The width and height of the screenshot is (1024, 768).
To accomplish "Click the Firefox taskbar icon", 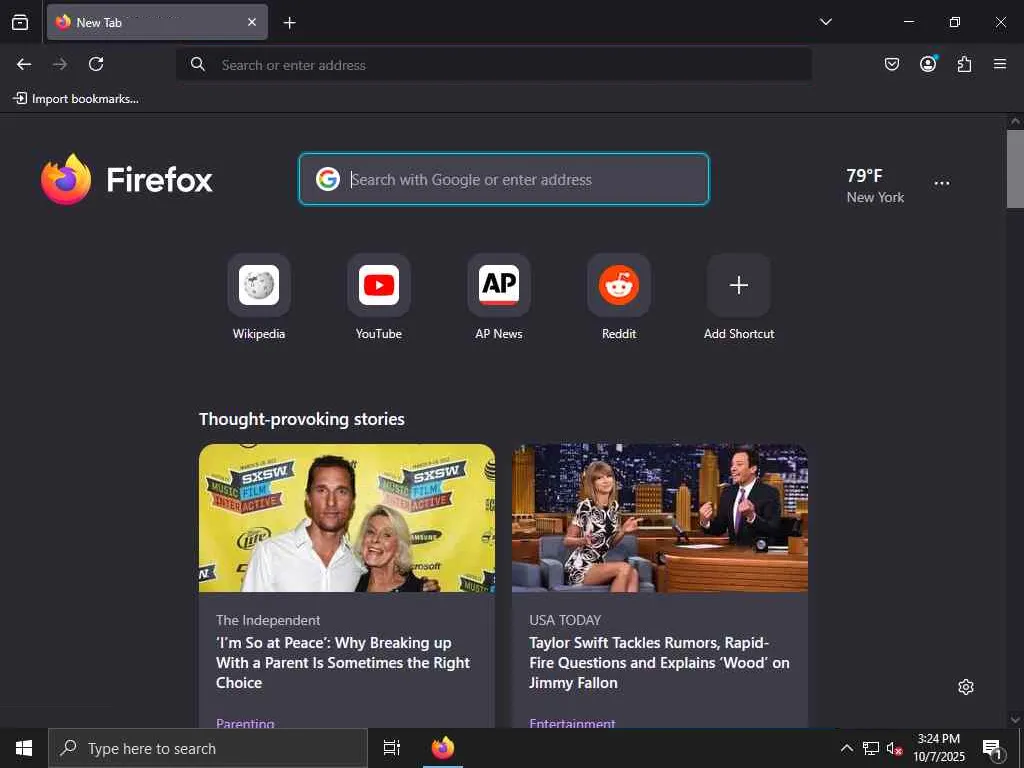I will pyautogui.click(x=443, y=748).
